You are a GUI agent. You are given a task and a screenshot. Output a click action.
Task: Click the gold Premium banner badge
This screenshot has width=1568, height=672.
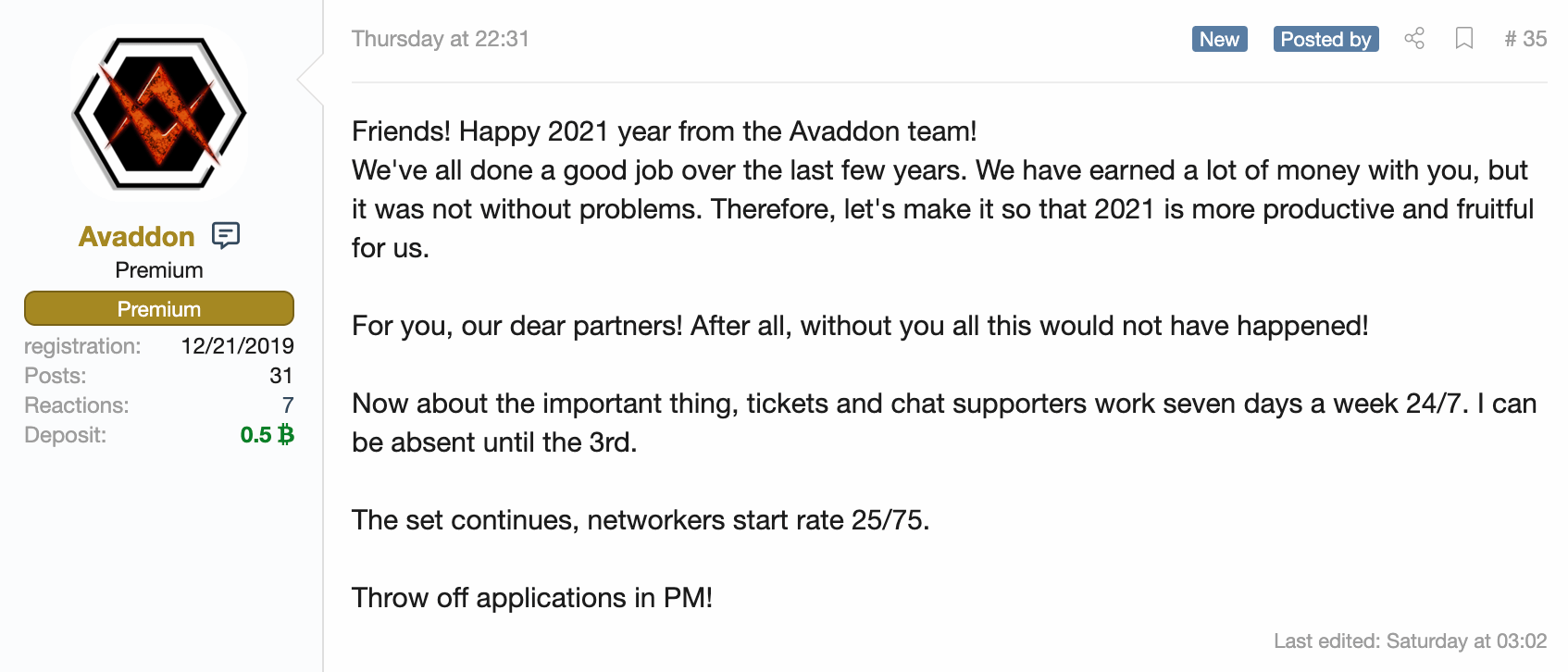(x=159, y=308)
